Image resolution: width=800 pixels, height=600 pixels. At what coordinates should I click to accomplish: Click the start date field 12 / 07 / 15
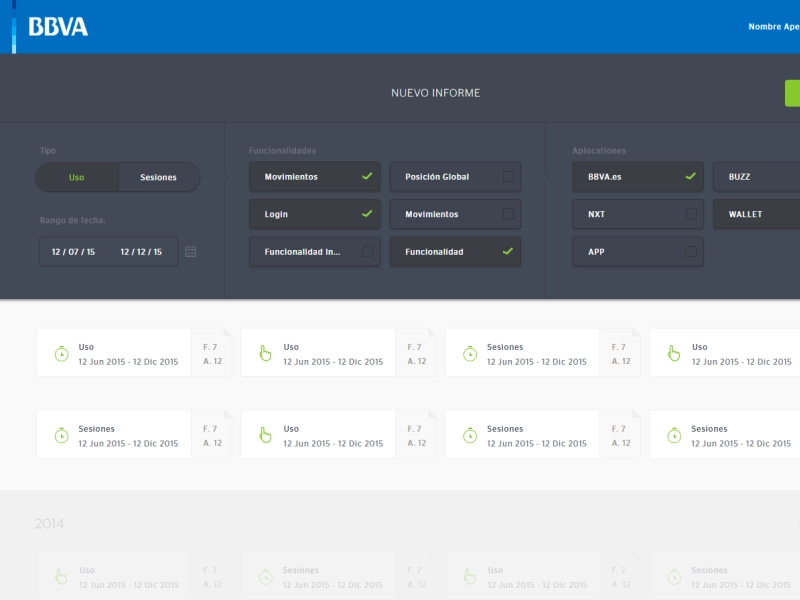pyautogui.click(x=74, y=252)
